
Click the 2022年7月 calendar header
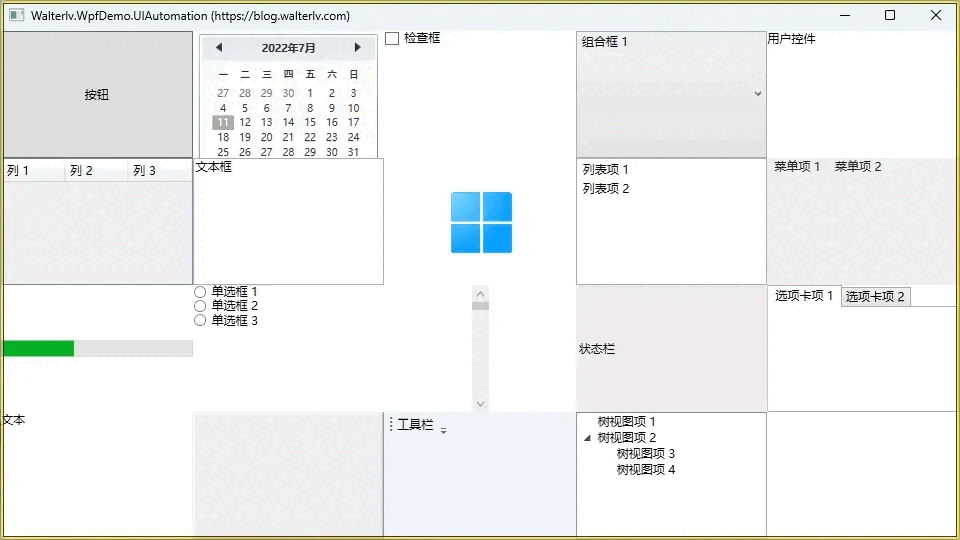pyautogui.click(x=288, y=48)
